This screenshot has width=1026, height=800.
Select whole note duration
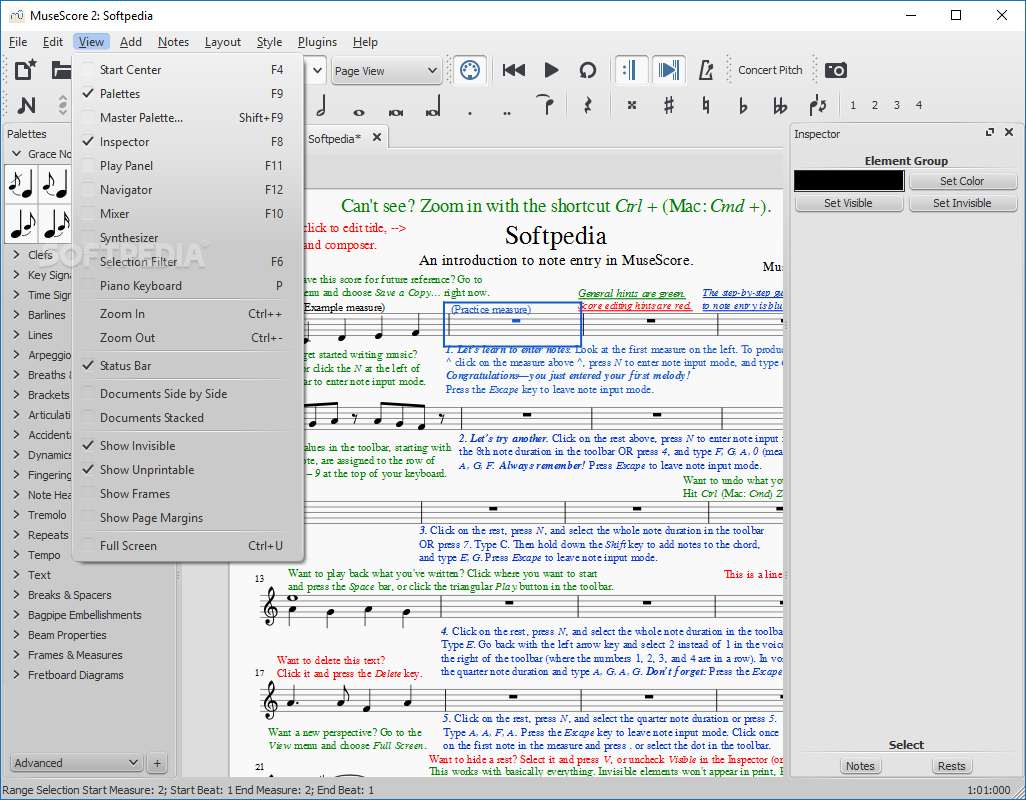pyautogui.click(x=359, y=112)
